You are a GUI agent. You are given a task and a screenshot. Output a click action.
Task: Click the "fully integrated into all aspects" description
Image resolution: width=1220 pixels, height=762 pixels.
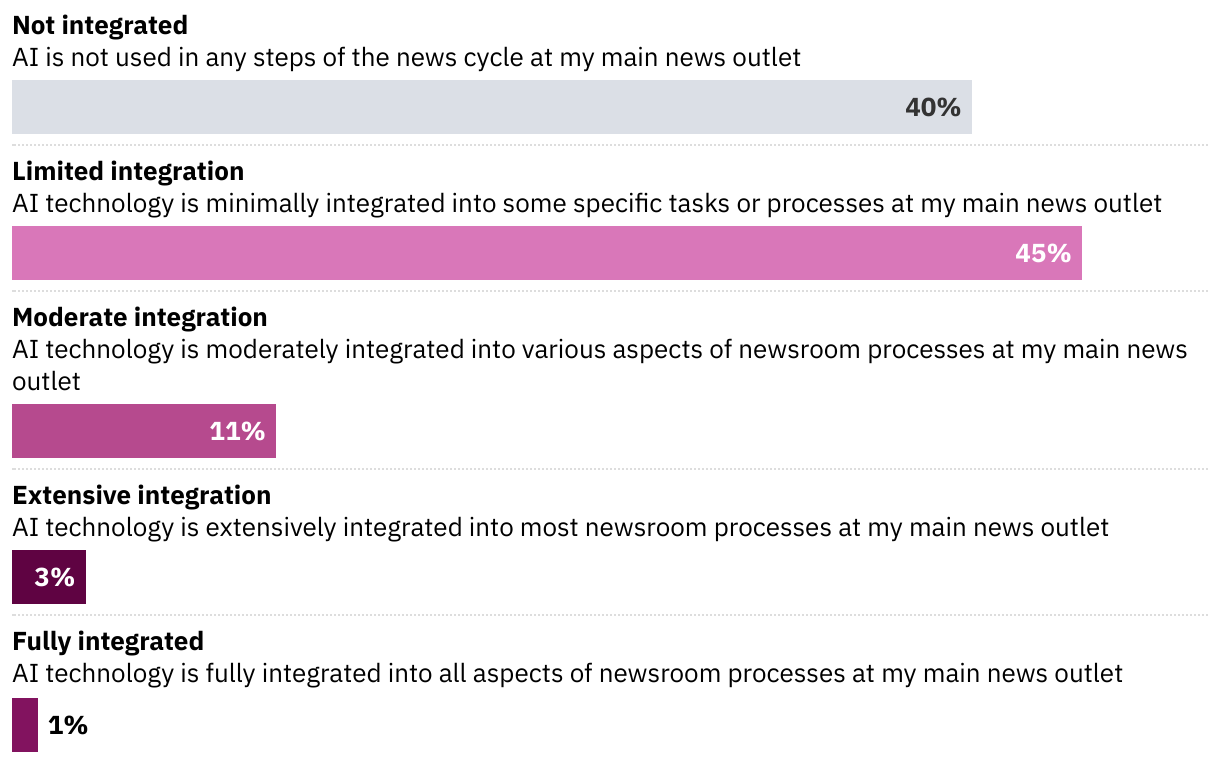(567, 673)
